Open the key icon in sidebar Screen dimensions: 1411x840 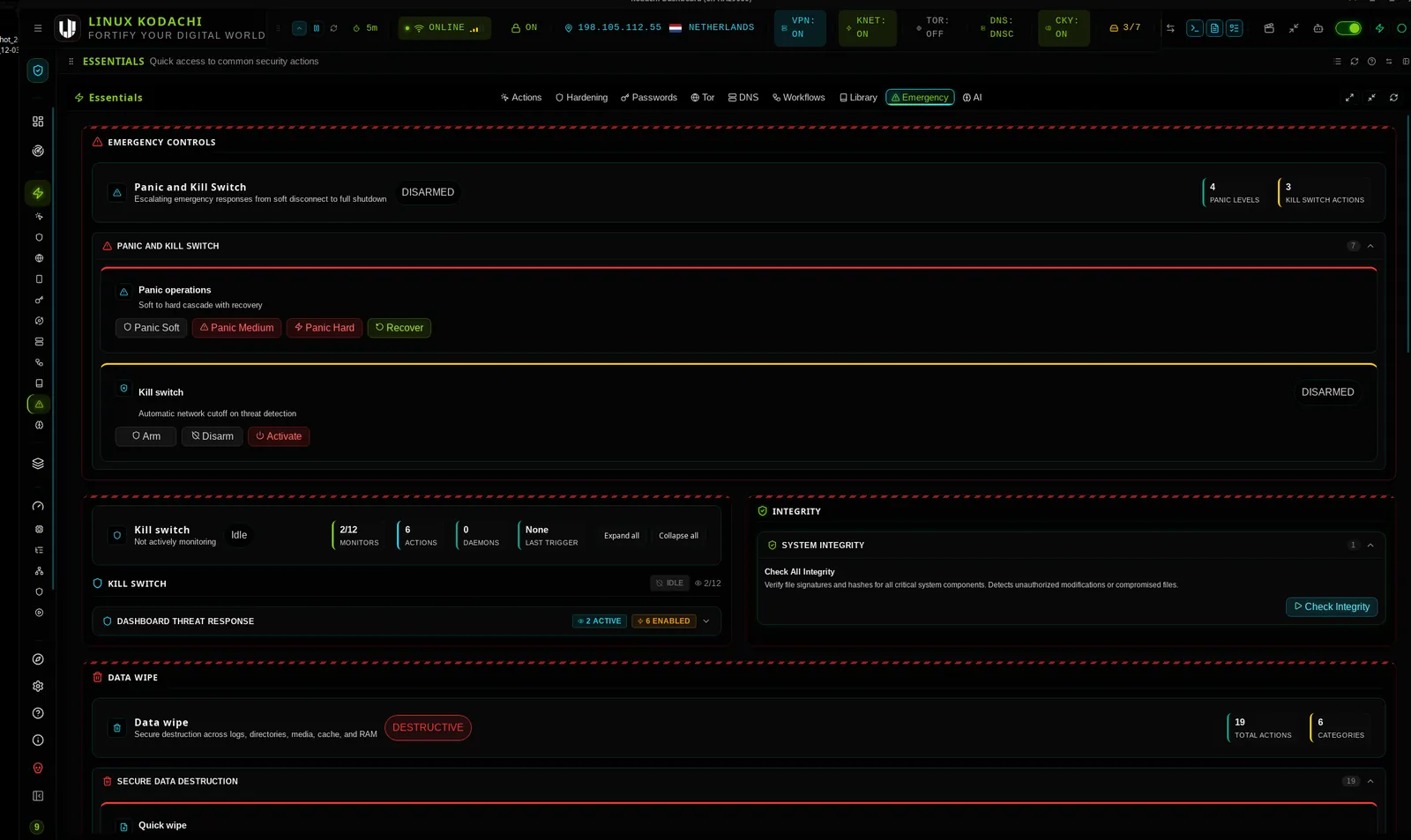pos(39,300)
